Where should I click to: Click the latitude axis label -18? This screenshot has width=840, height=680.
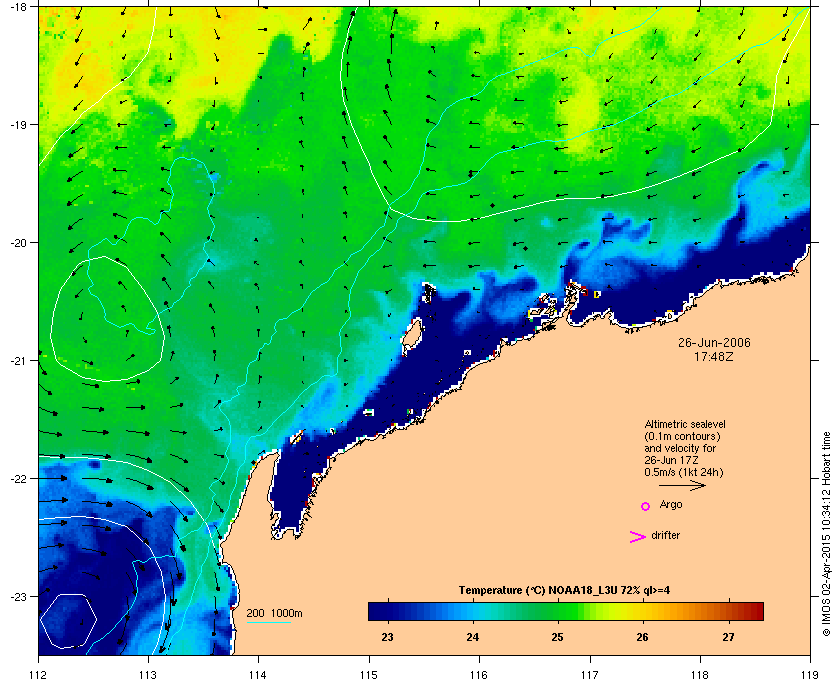click(18, 7)
